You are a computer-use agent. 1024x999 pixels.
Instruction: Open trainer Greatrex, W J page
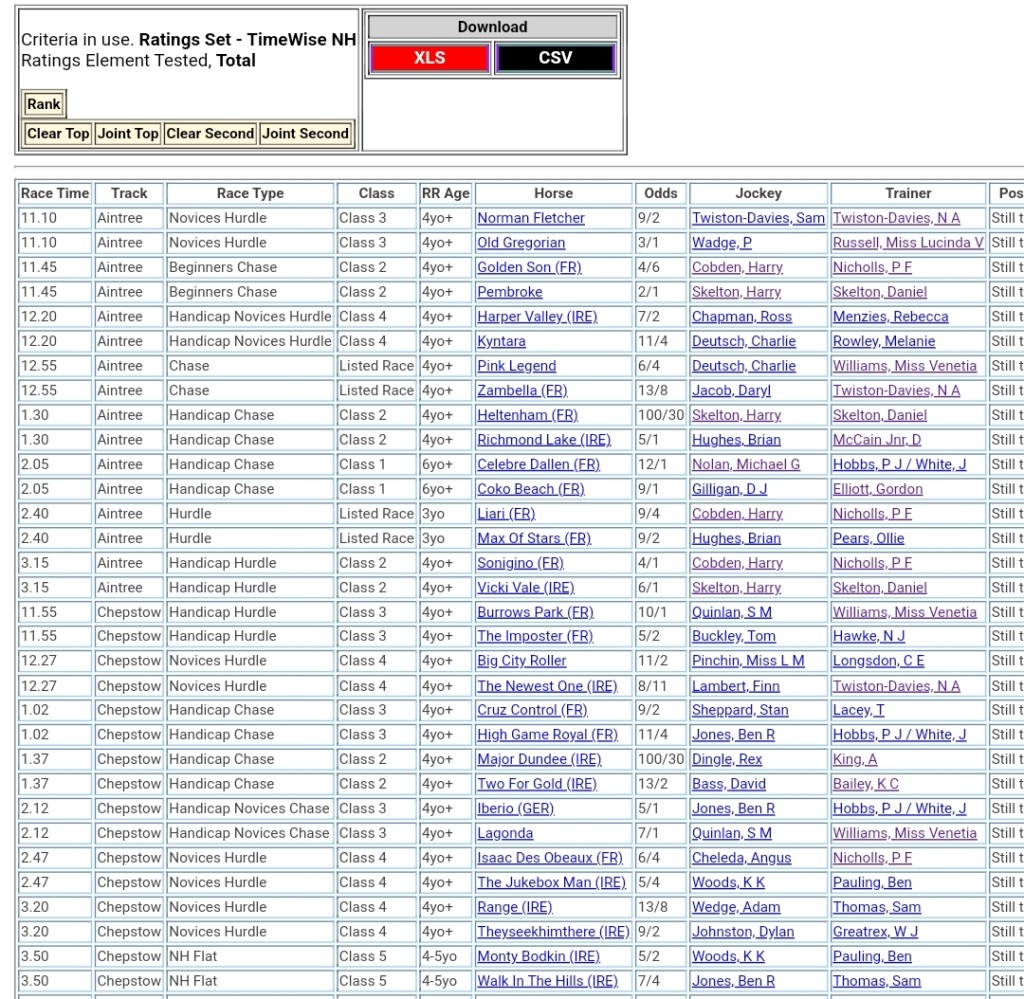tap(875, 931)
